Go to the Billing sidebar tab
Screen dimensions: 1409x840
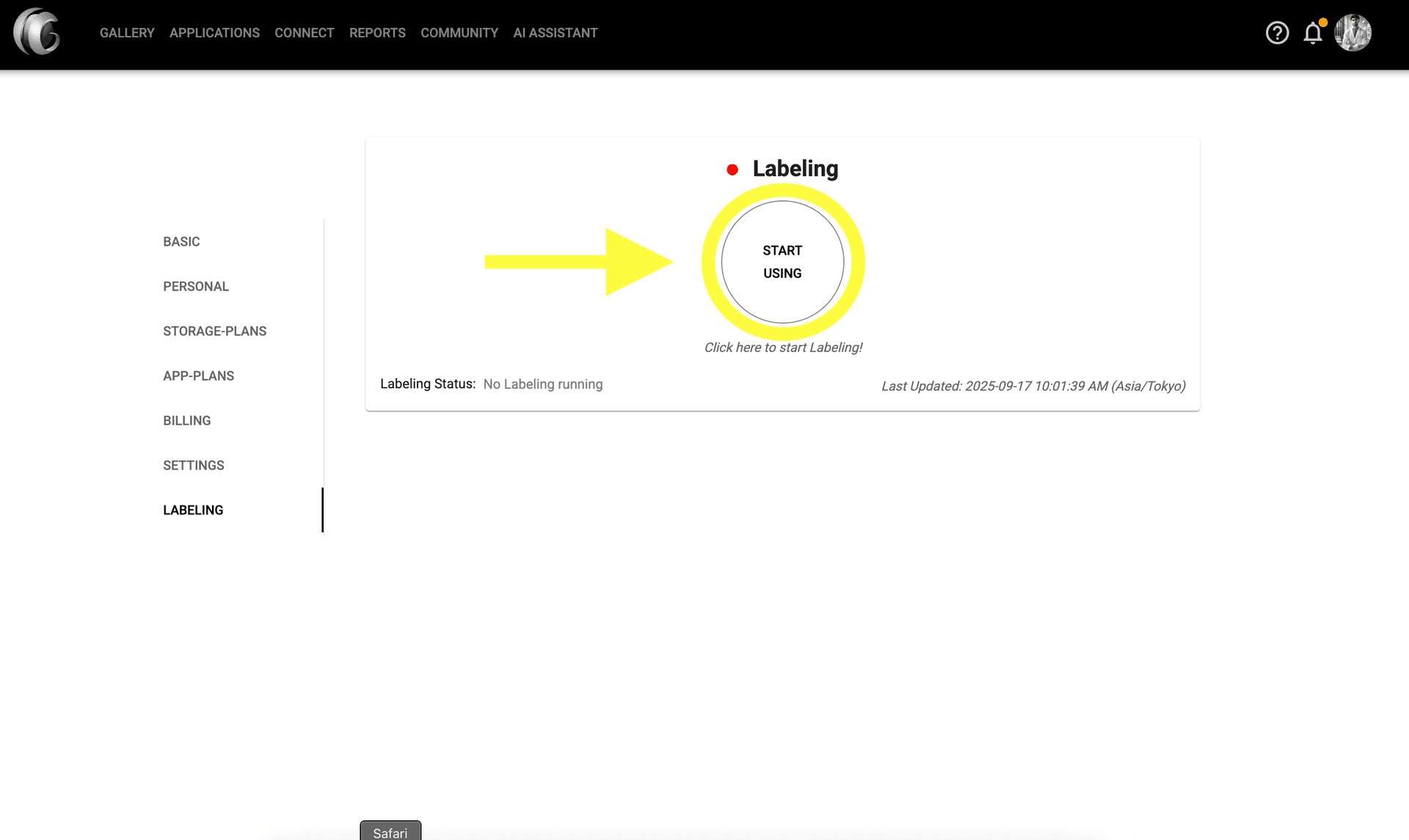click(186, 420)
